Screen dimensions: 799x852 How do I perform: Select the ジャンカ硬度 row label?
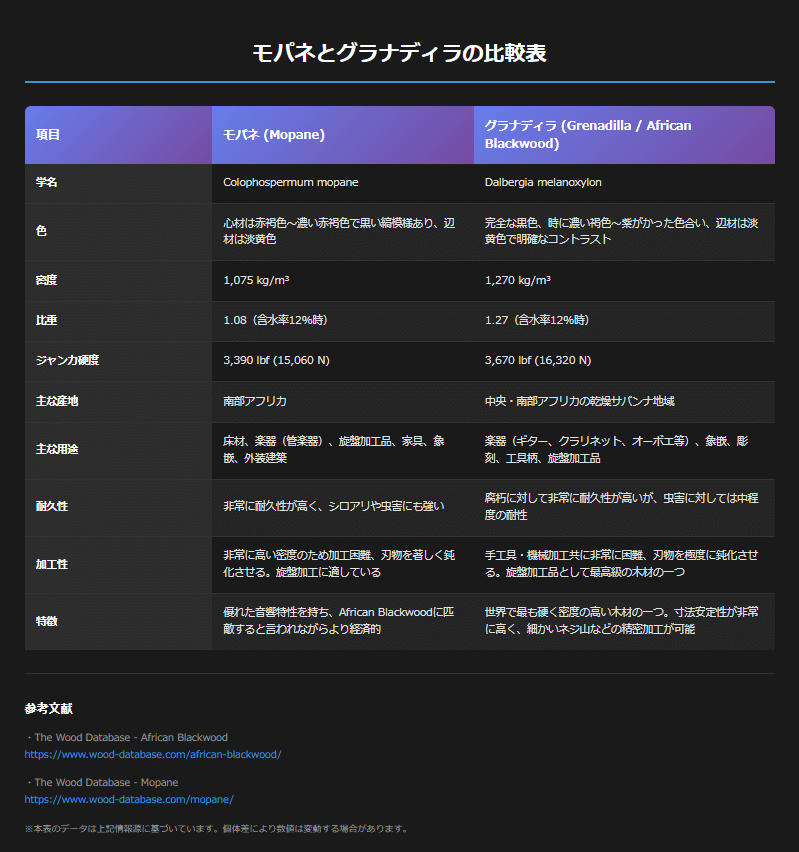67,360
